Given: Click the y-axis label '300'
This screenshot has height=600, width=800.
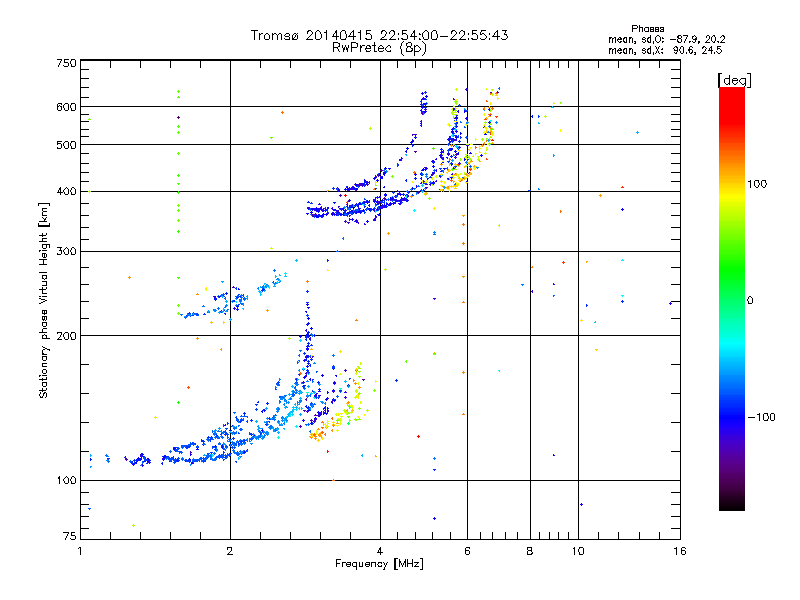Looking at the screenshot, I should [66, 251].
